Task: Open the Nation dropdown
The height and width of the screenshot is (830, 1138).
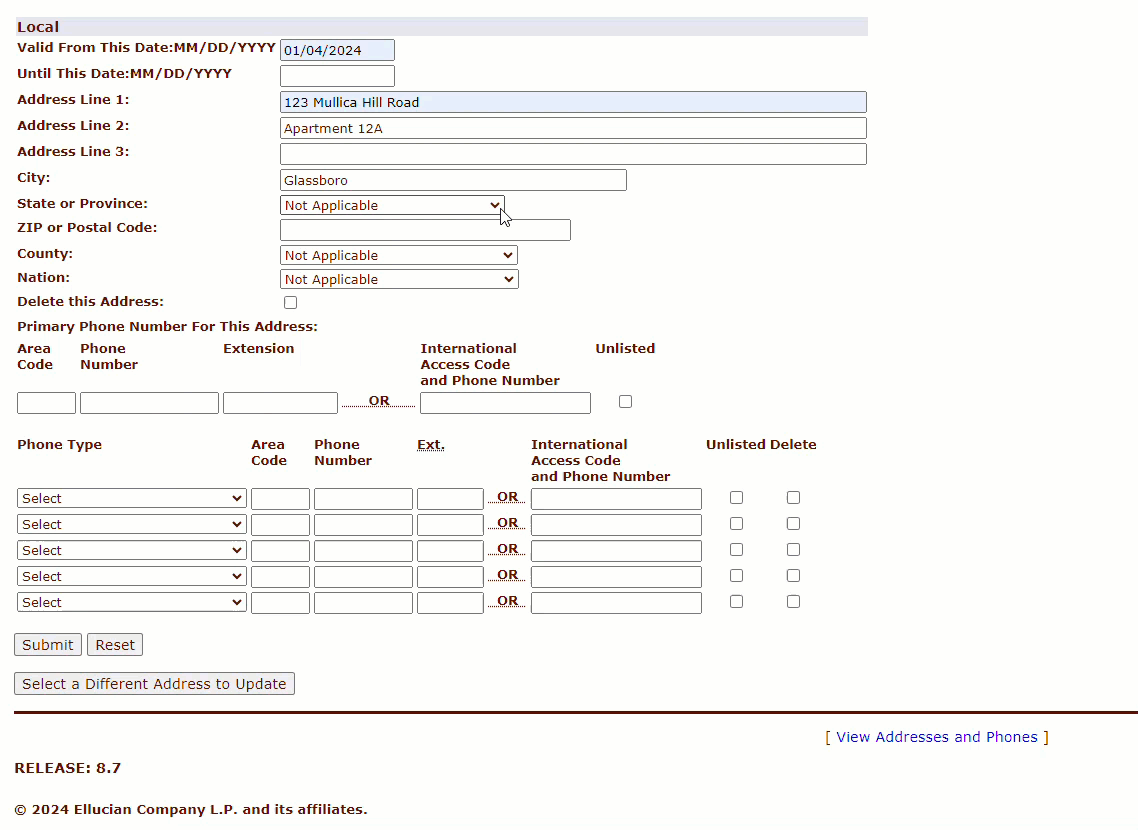Action: [399, 280]
